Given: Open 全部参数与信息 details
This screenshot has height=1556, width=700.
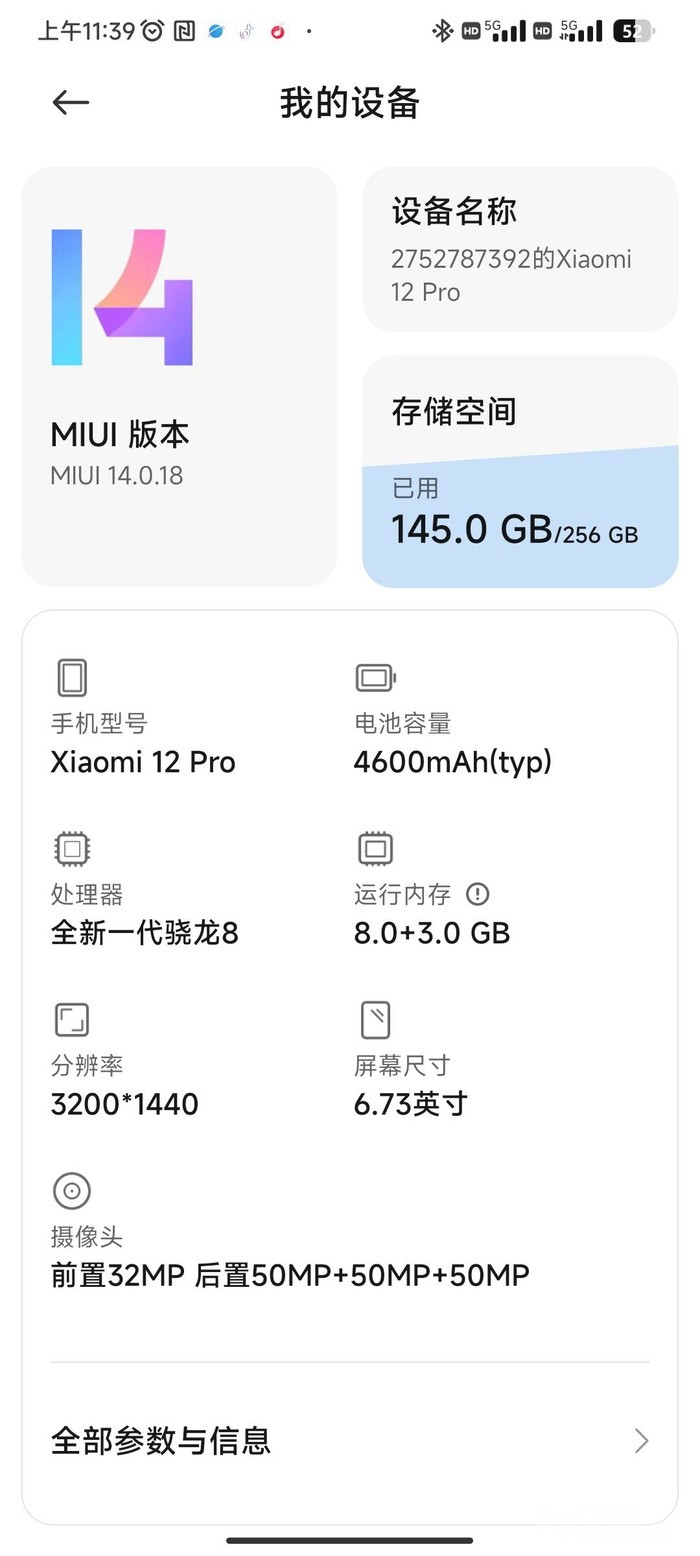Looking at the screenshot, I should (x=161, y=1441).
